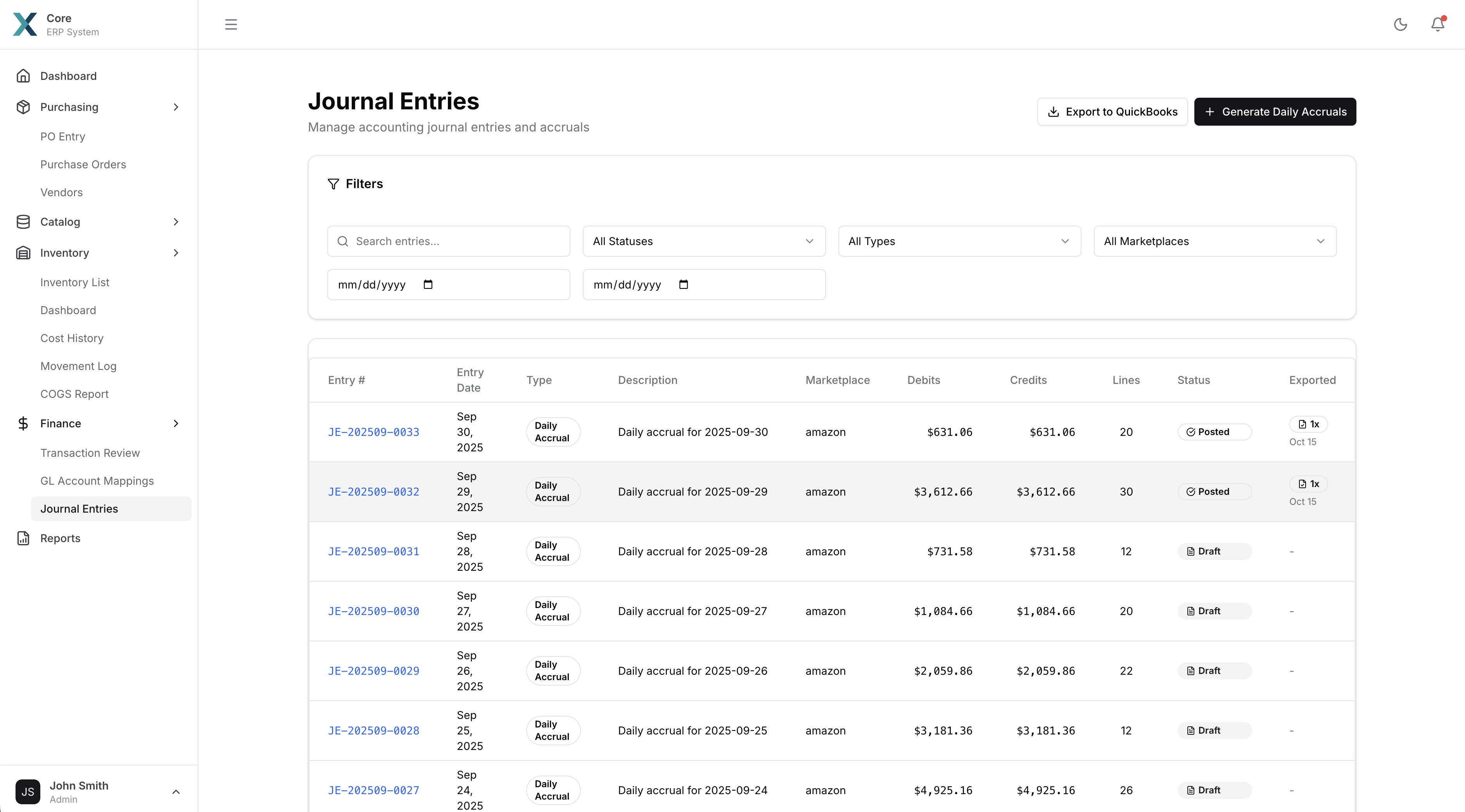This screenshot has height=812, width=1465.
Task: Click the Finance dollar icon in sidebar
Action: pyautogui.click(x=23, y=423)
